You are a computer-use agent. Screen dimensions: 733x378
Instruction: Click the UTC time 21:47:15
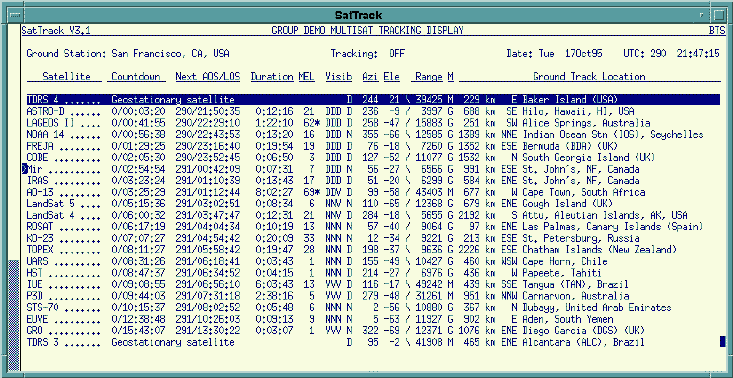[698, 54]
